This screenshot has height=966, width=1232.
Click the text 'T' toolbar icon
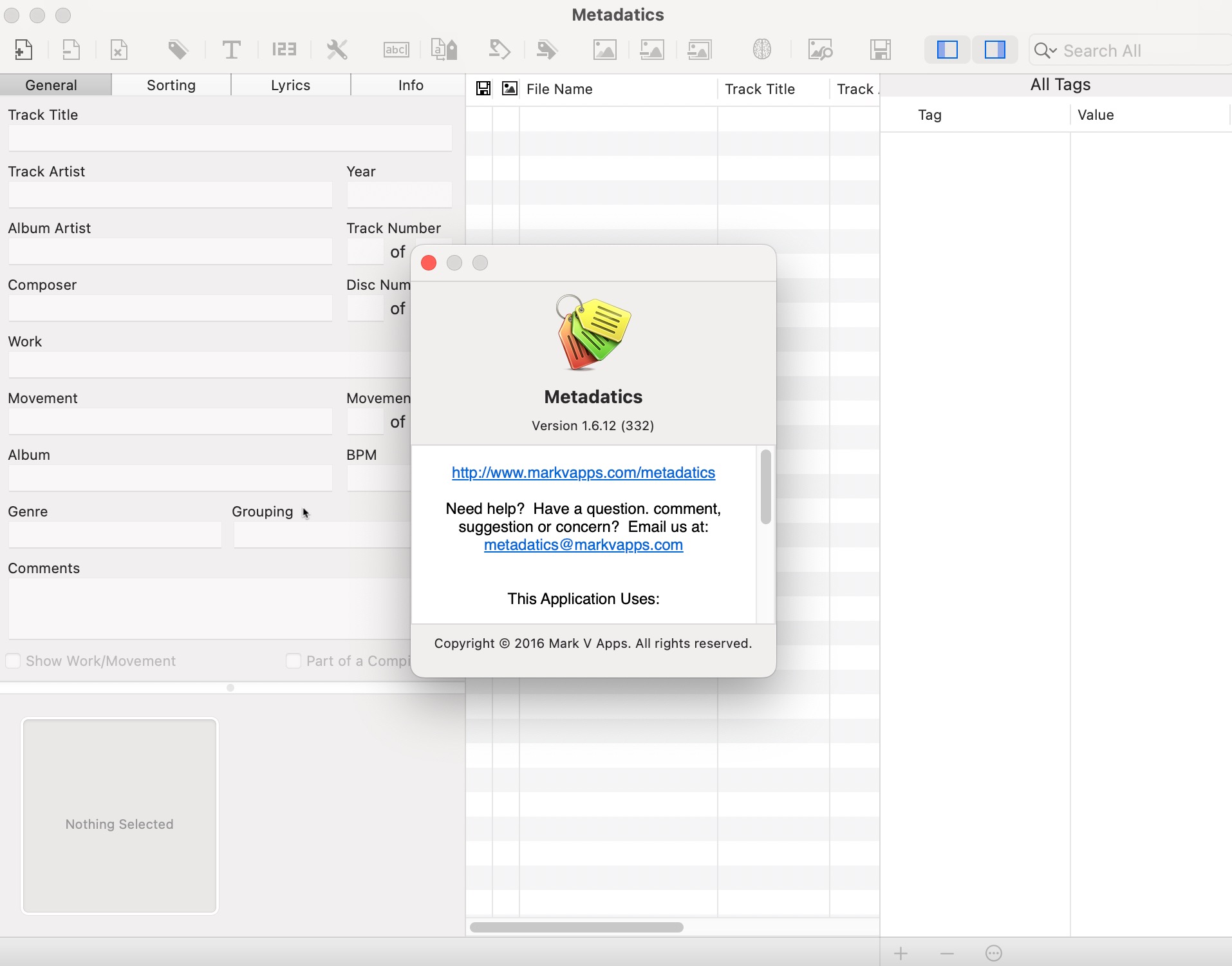(x=231, y=50)
